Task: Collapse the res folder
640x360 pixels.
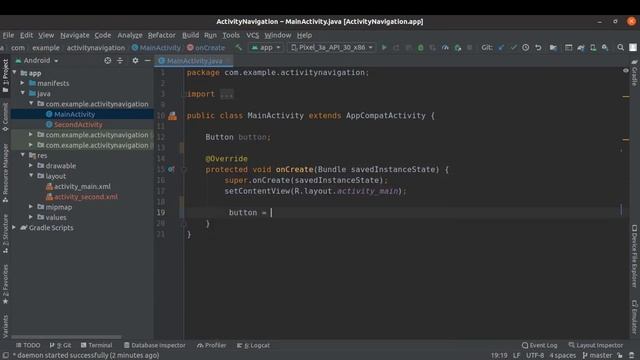Action: pyautogui.click(x=23, y=155)
